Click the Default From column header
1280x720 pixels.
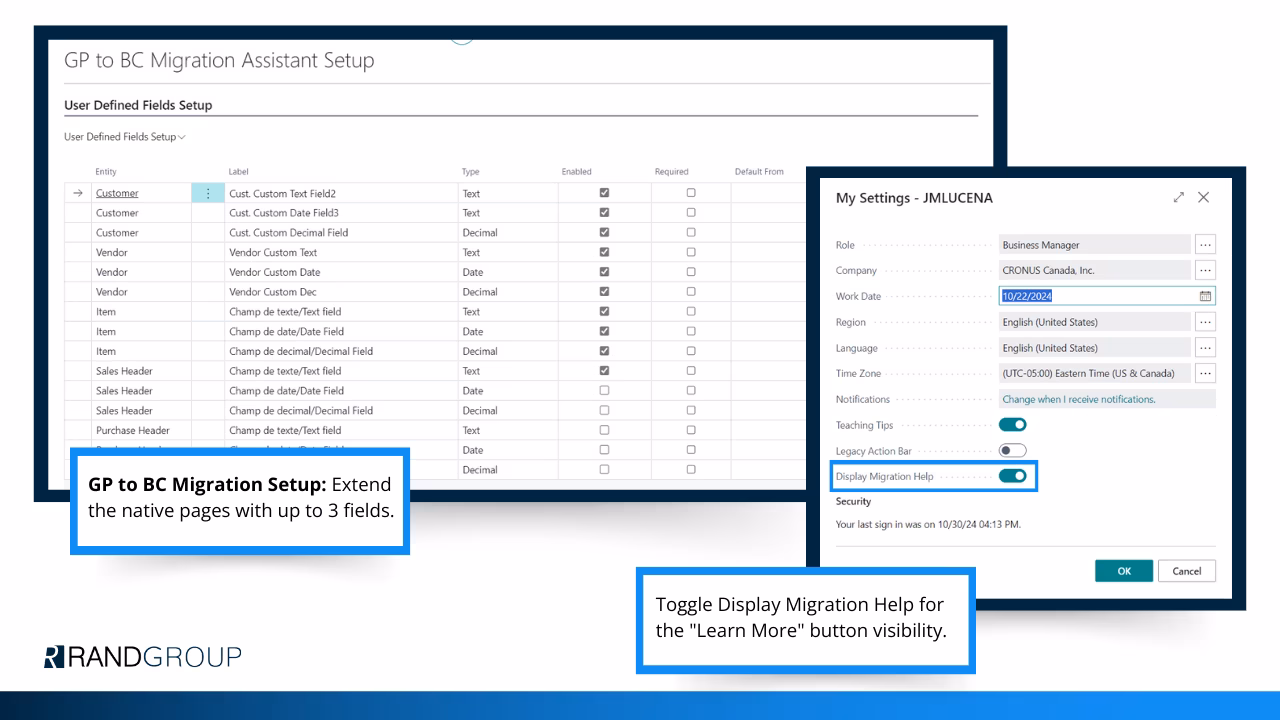[x=760, y=172]
